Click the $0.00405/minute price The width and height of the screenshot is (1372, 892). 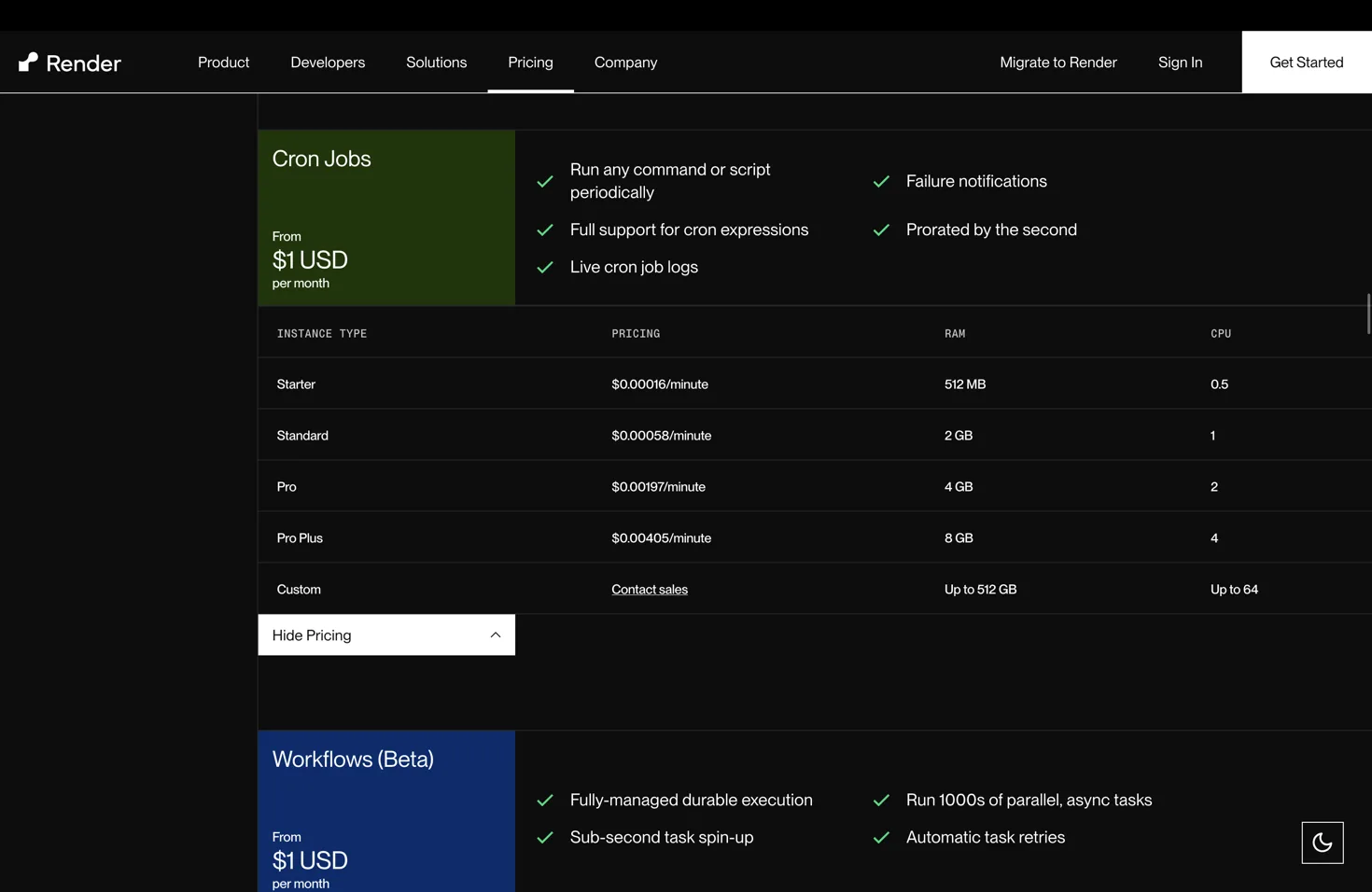point(661,538)
